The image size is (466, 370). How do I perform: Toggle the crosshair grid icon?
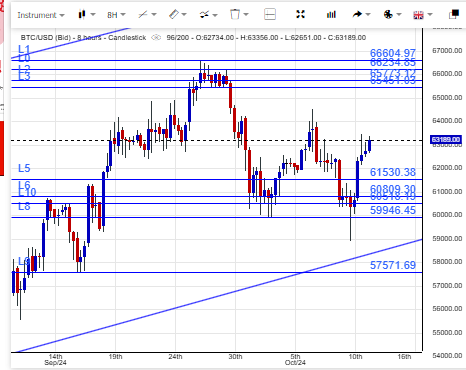270,14
